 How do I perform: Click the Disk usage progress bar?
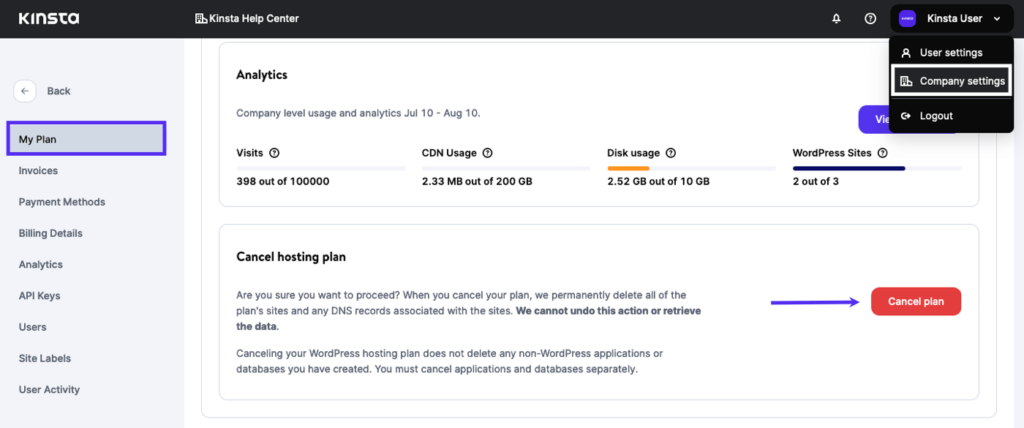692,169
